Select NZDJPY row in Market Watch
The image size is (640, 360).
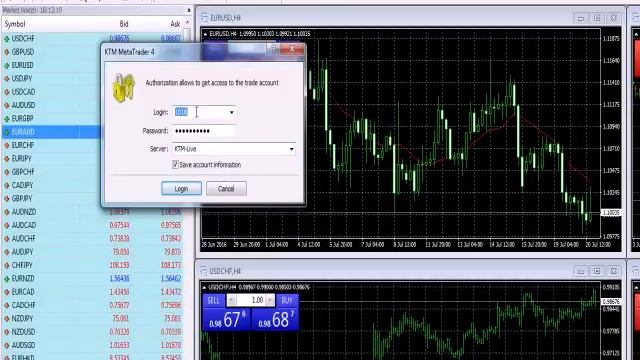(x=92, y=318)
